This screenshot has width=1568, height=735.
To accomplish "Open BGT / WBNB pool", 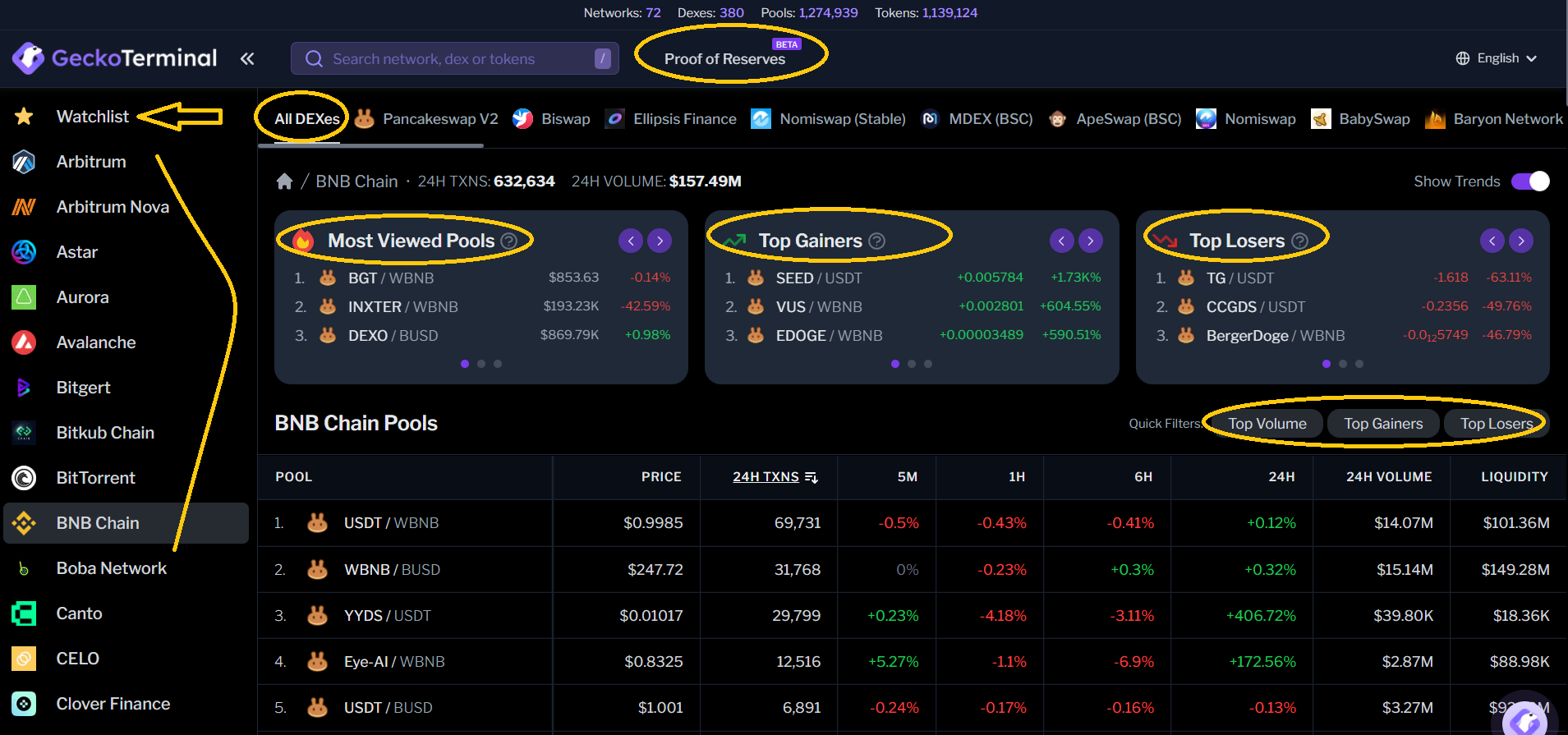I will click(x=391, y=278).
